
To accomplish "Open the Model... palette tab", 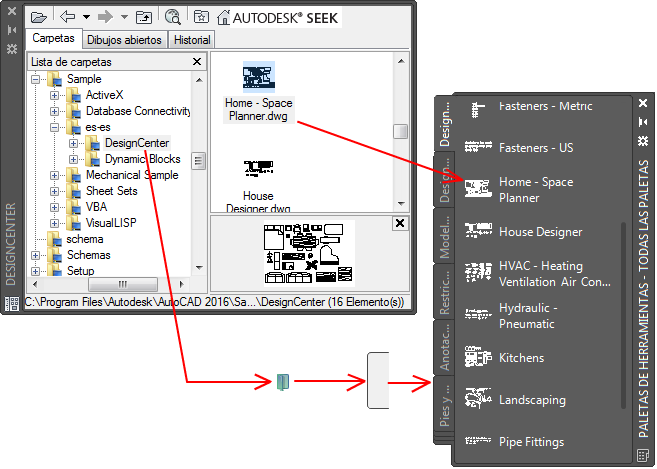I will [444, 236].
